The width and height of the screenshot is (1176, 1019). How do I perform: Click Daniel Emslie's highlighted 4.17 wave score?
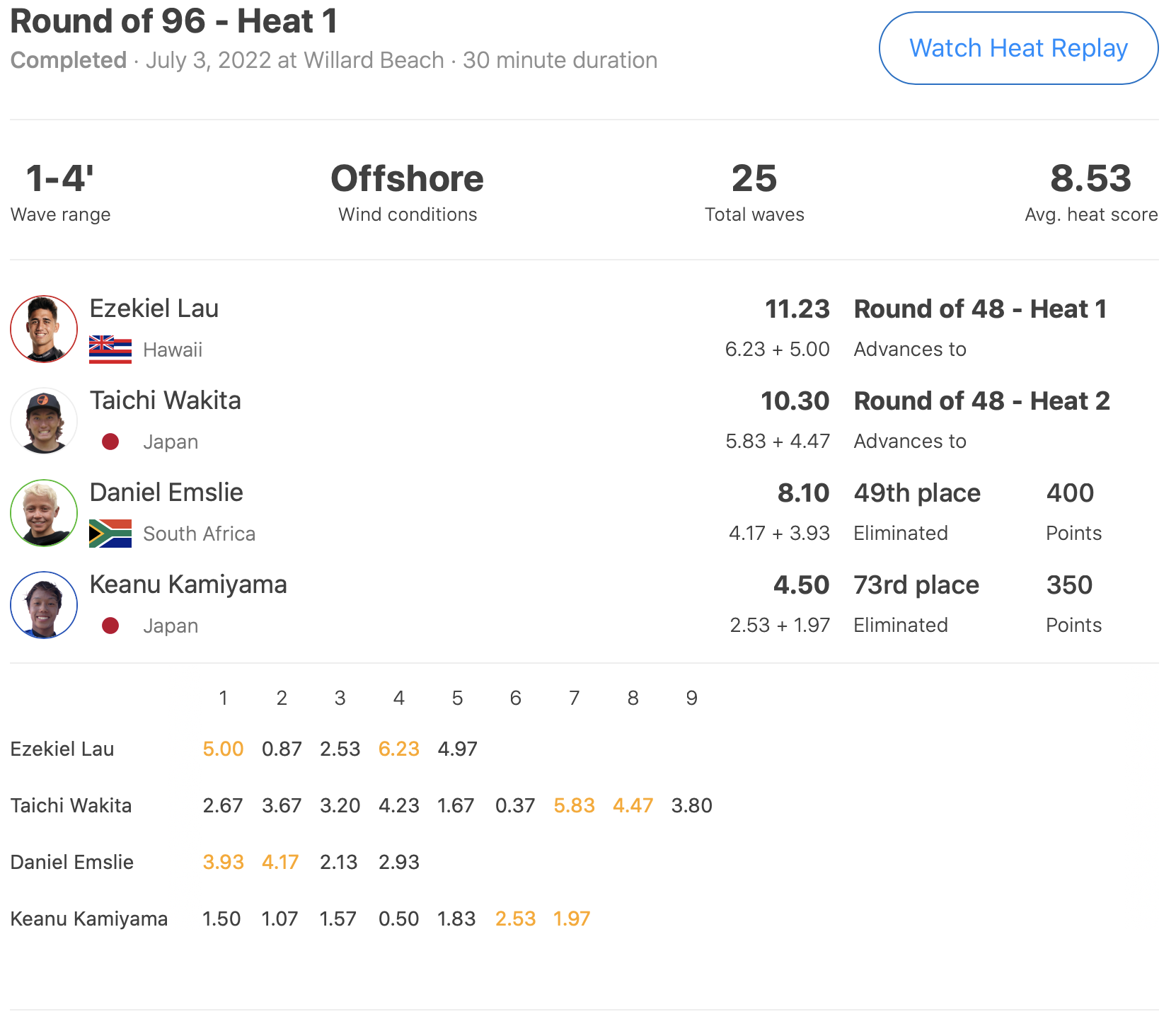280,862
